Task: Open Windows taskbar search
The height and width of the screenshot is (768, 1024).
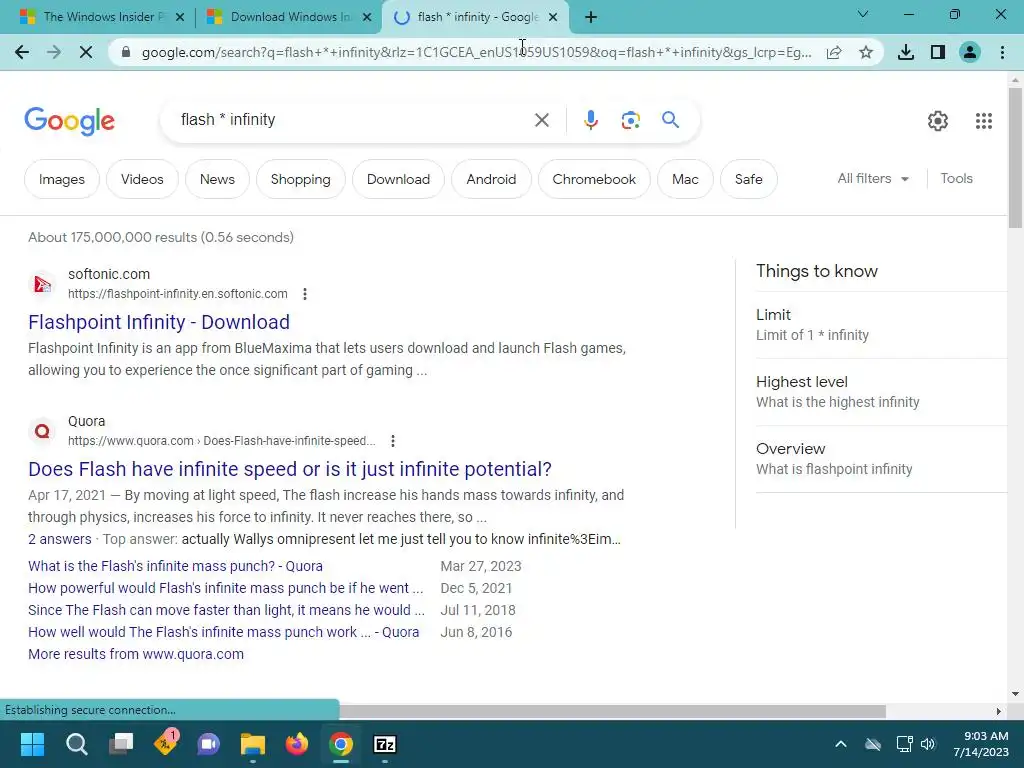Action: tap(76, 744)
